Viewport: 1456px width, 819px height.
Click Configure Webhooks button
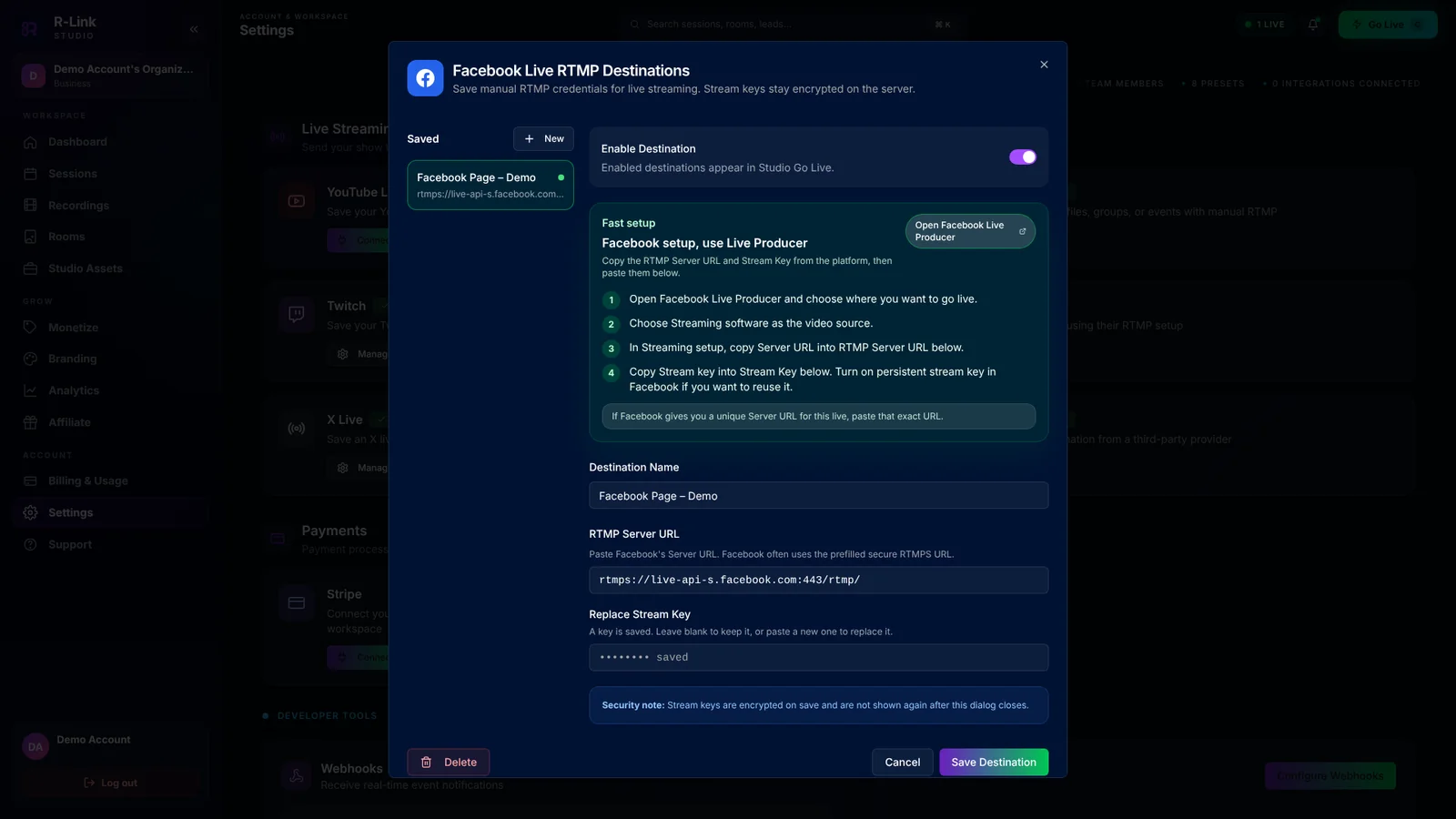[1330, 775]
